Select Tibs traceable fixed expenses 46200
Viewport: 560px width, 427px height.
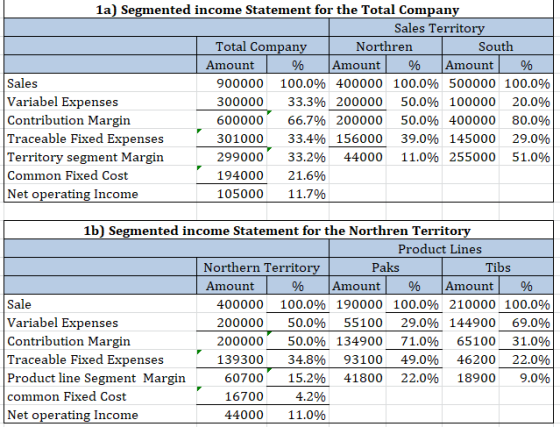click(471, 359)
